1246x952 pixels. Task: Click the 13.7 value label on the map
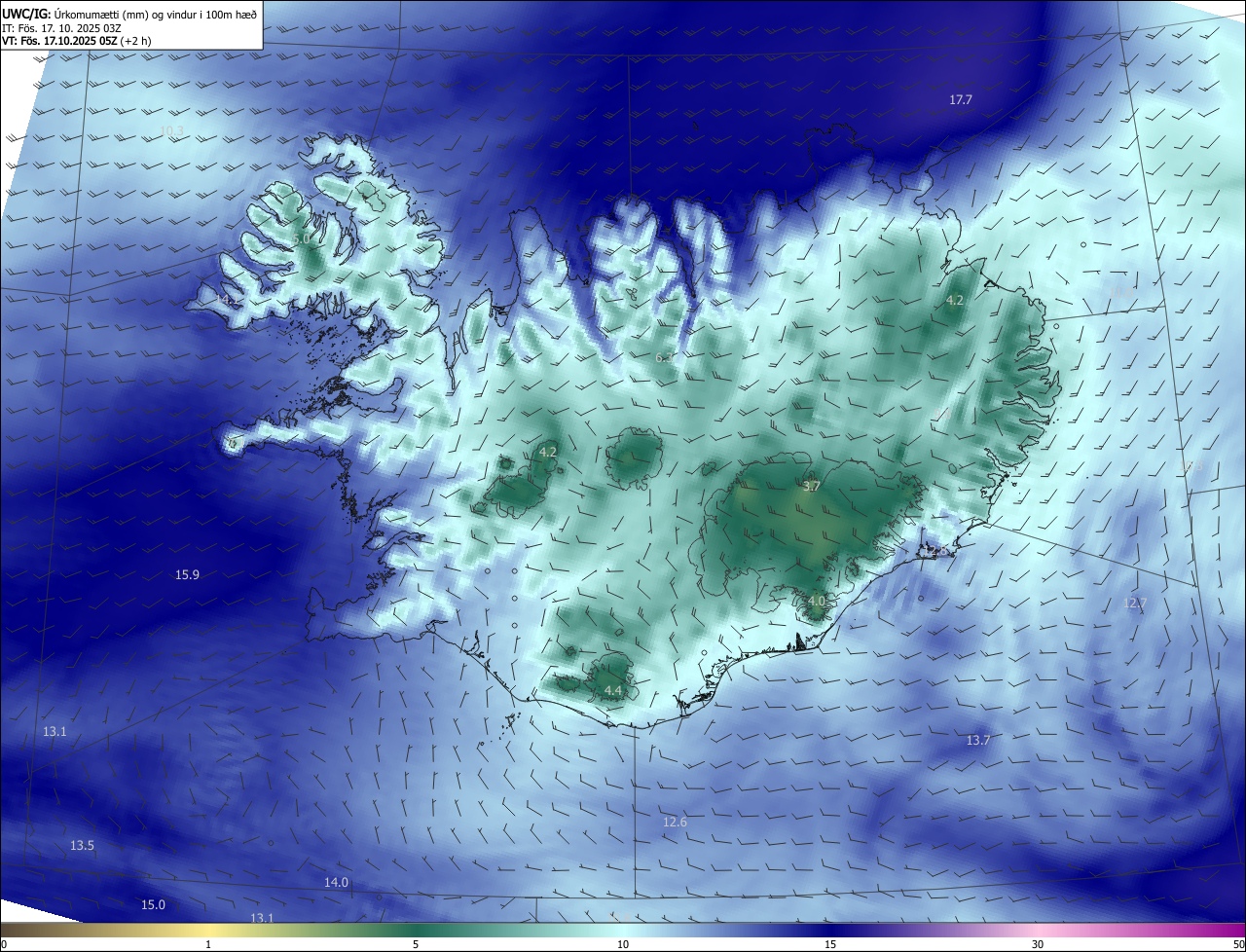977,741
